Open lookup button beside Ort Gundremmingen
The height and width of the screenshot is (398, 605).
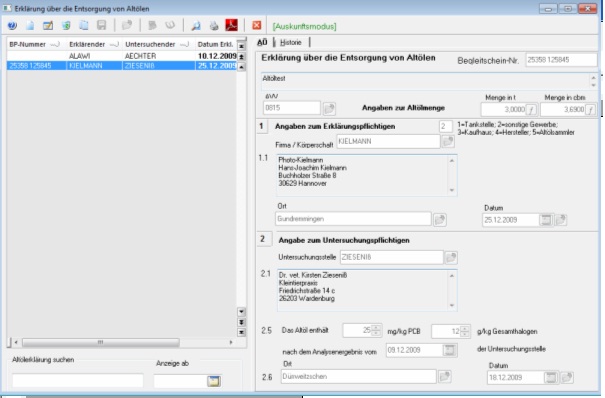click(439, 220)
